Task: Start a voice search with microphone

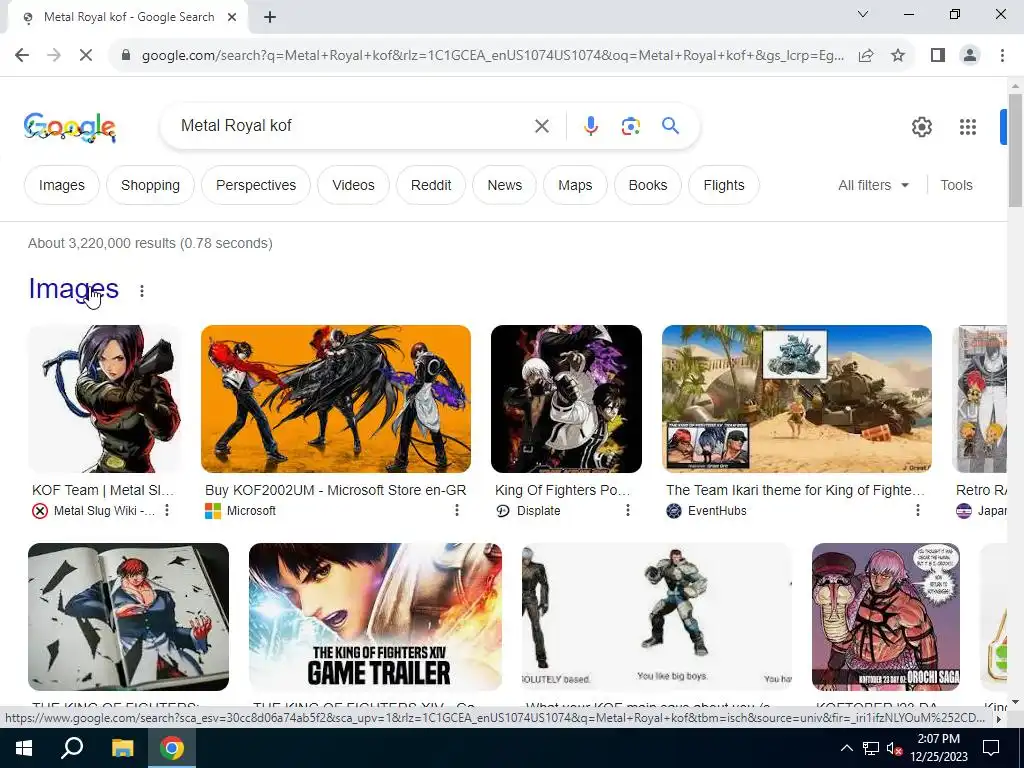Action: point(590,126)
